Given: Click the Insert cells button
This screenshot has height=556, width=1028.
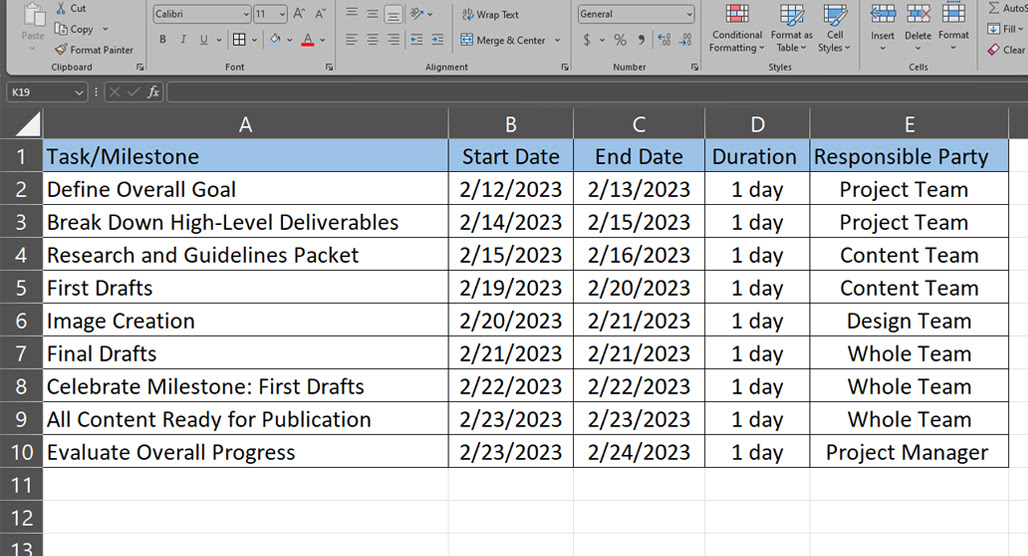Looking at the screenshot, I should (x=882, y=28).
